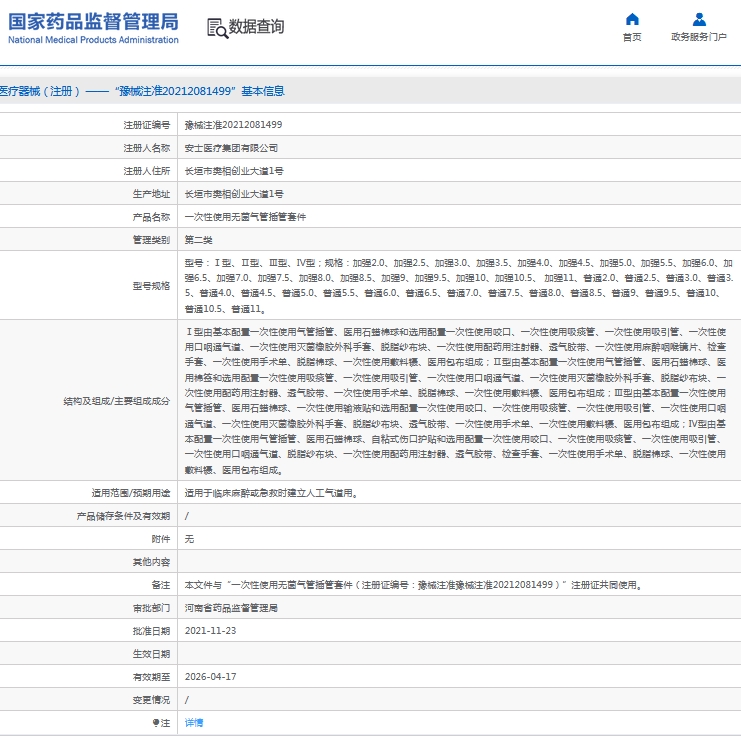
Task: Click the 适用范围/预期用途 row label
Action: (x=131, y=493)
